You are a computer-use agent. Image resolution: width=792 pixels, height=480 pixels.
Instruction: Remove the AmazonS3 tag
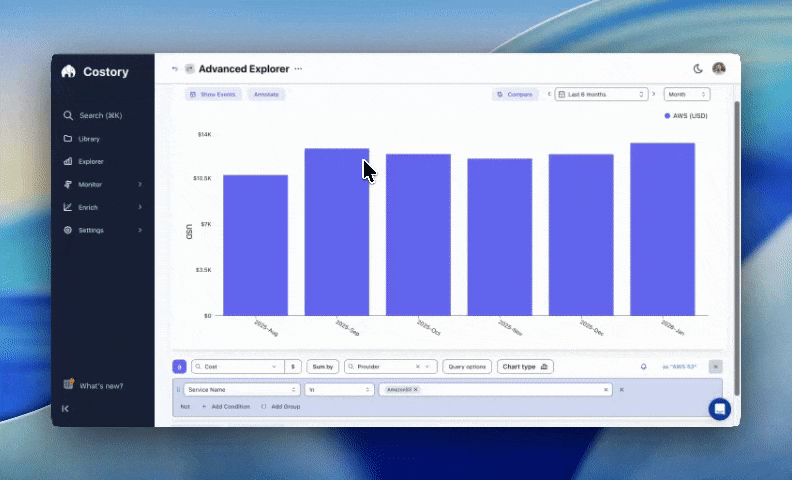pos(416,390)
